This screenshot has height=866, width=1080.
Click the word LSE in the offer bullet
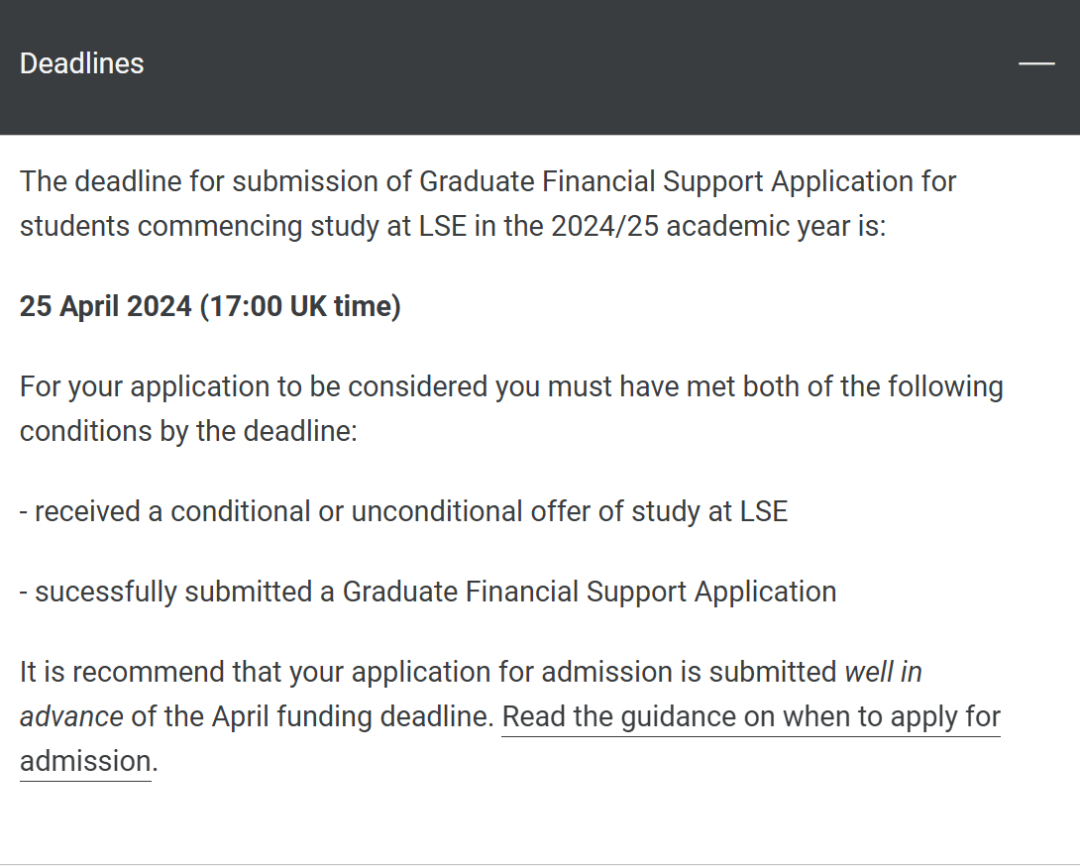tap(764, 511)
